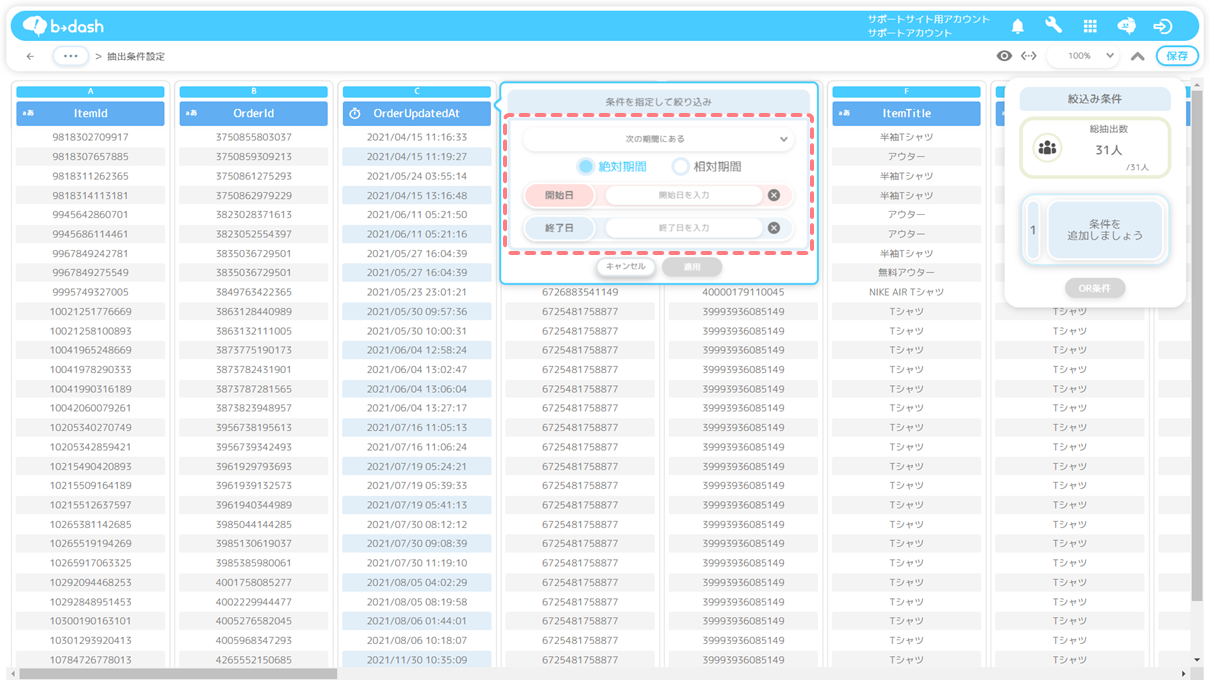
Task: Click the キャンセル button
Action: (x=626, y=267)
